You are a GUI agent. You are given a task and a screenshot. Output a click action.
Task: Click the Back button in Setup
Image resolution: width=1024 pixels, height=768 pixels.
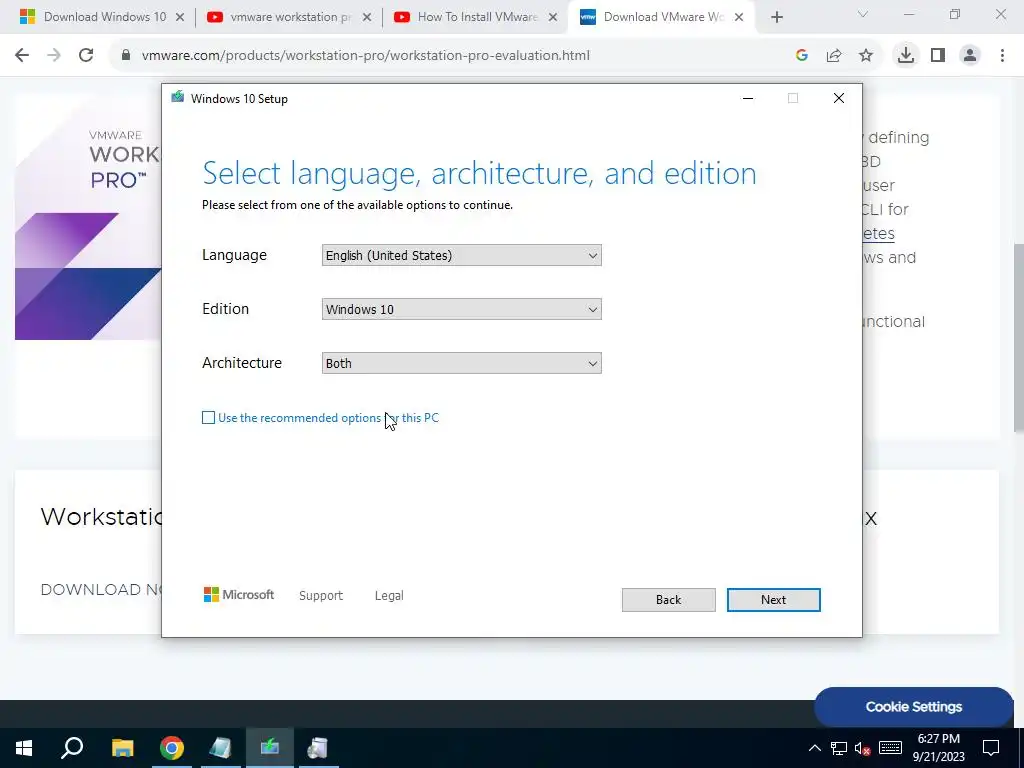pyautogui.click(x=668, y=600)
